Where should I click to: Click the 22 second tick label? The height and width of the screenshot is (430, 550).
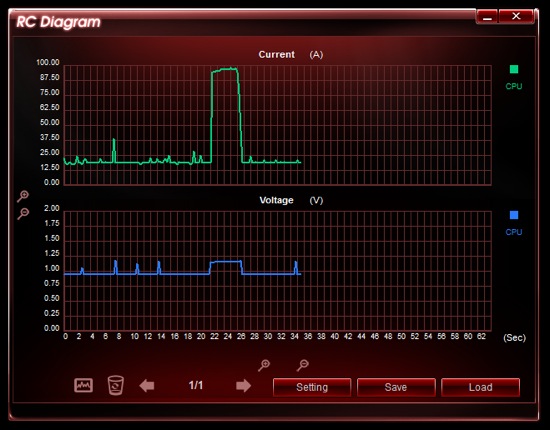[214, 337]
